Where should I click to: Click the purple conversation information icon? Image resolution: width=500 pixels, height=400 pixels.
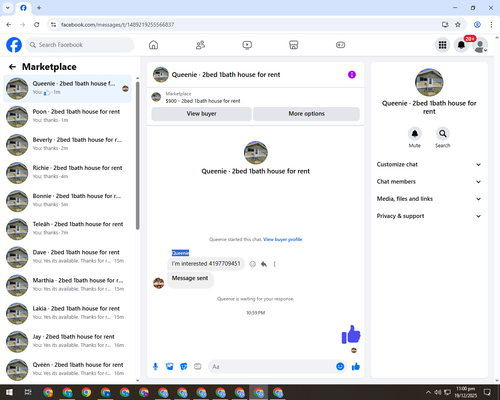(x=352, y=75)
